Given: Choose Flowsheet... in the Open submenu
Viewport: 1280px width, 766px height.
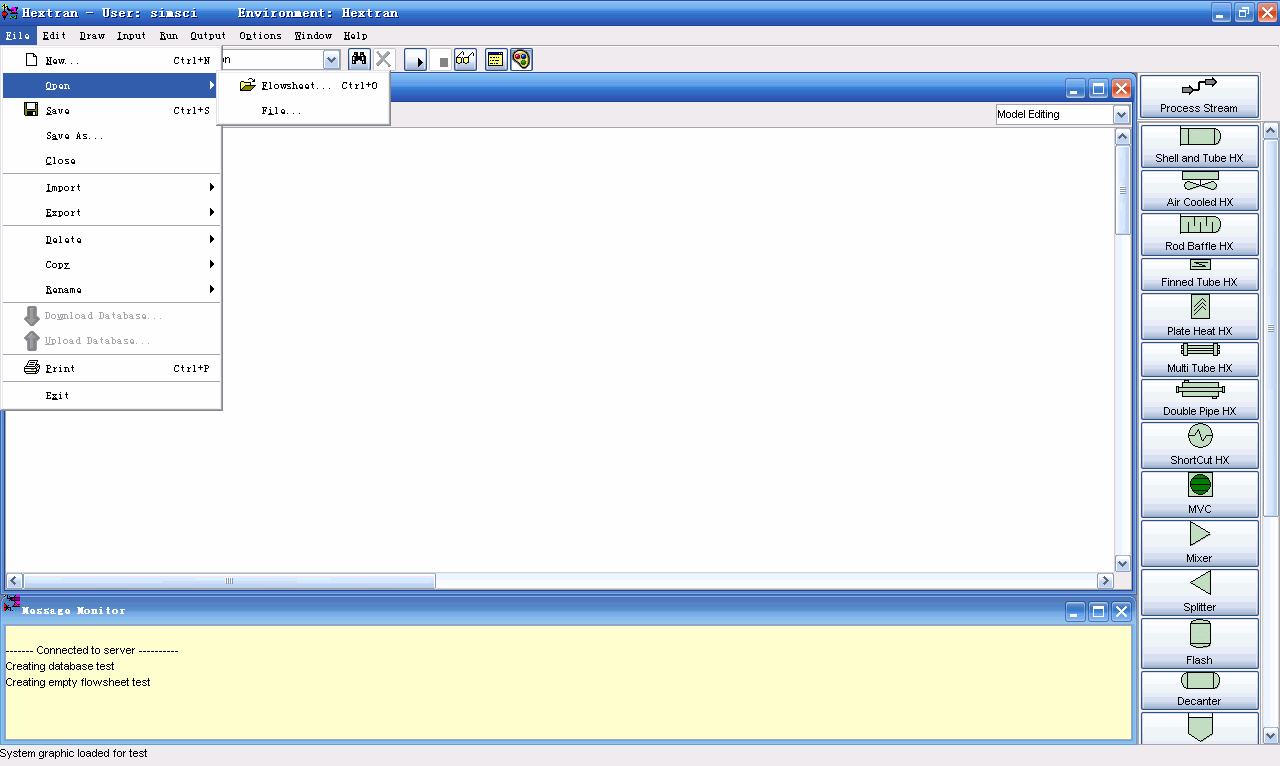Looking at the screenshot, I should (x=304, y=86).
